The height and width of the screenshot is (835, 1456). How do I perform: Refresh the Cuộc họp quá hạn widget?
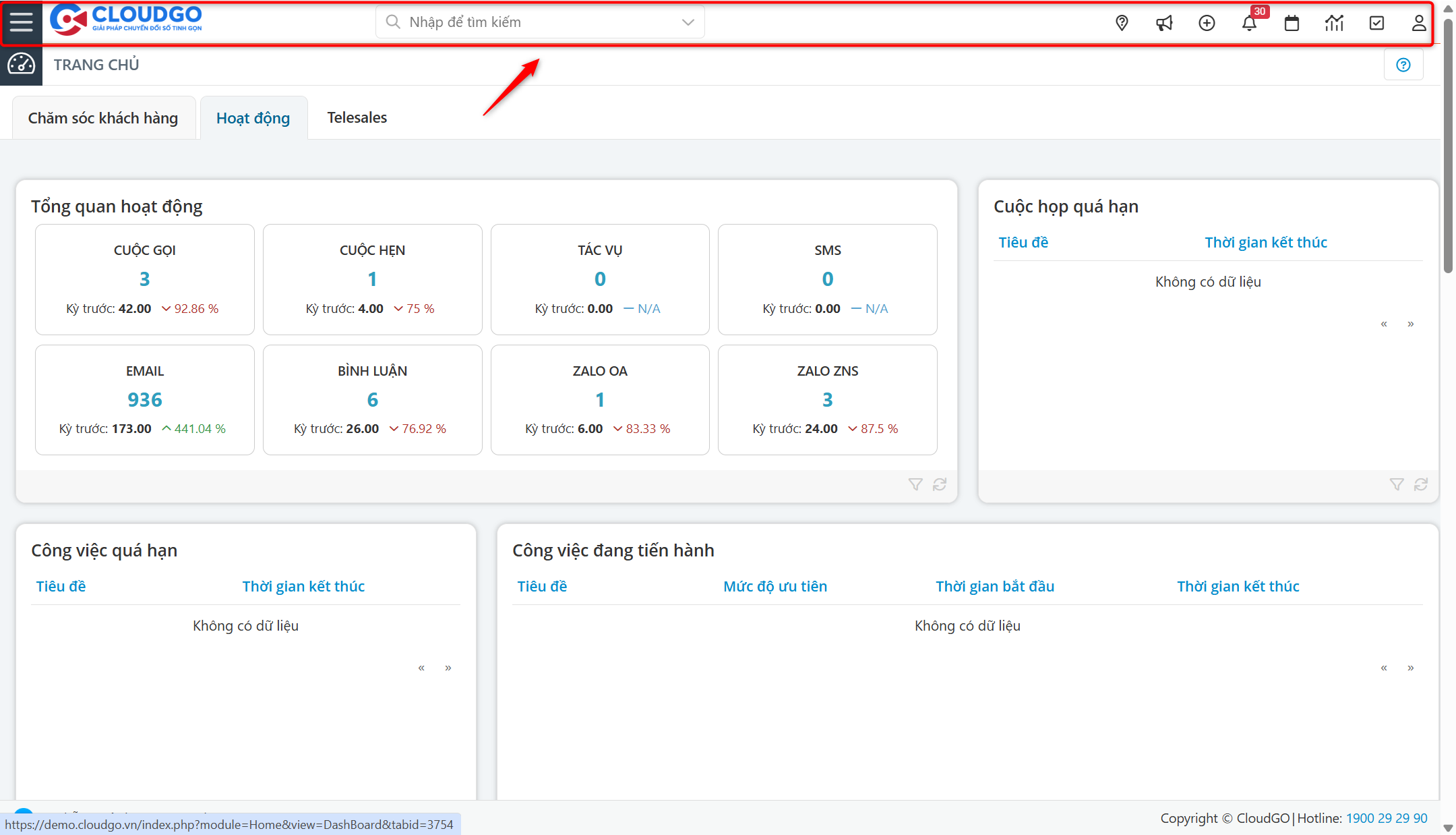pos(1421,484)
